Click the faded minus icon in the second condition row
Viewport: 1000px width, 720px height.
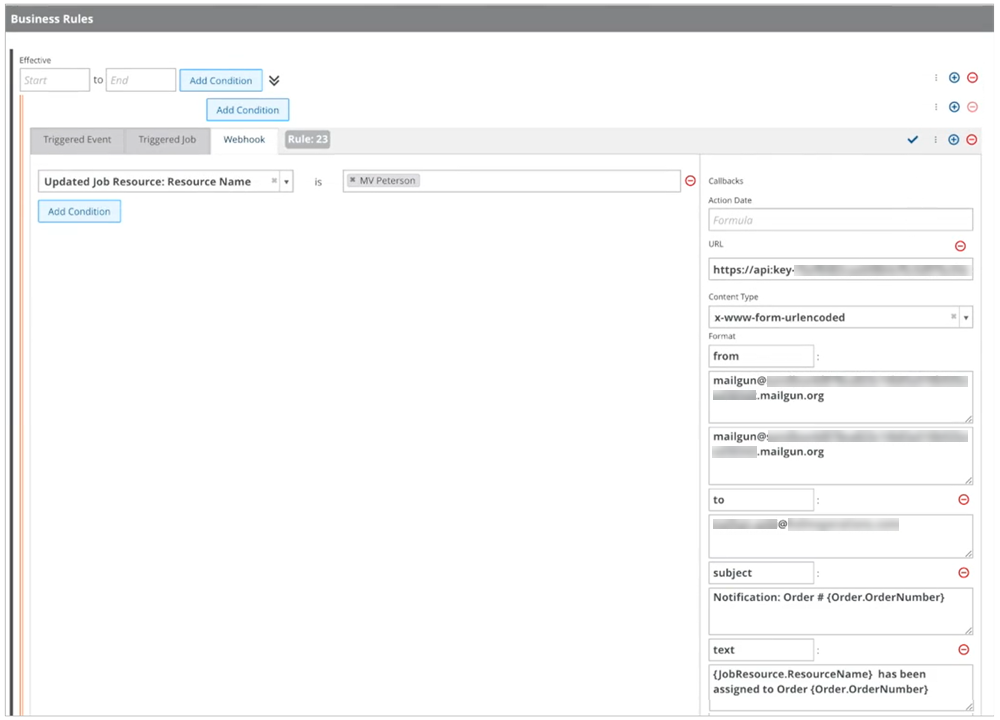[x=973, y=107]
